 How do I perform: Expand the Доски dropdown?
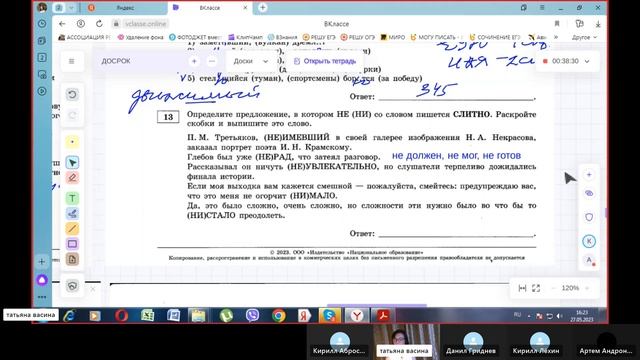251,61
